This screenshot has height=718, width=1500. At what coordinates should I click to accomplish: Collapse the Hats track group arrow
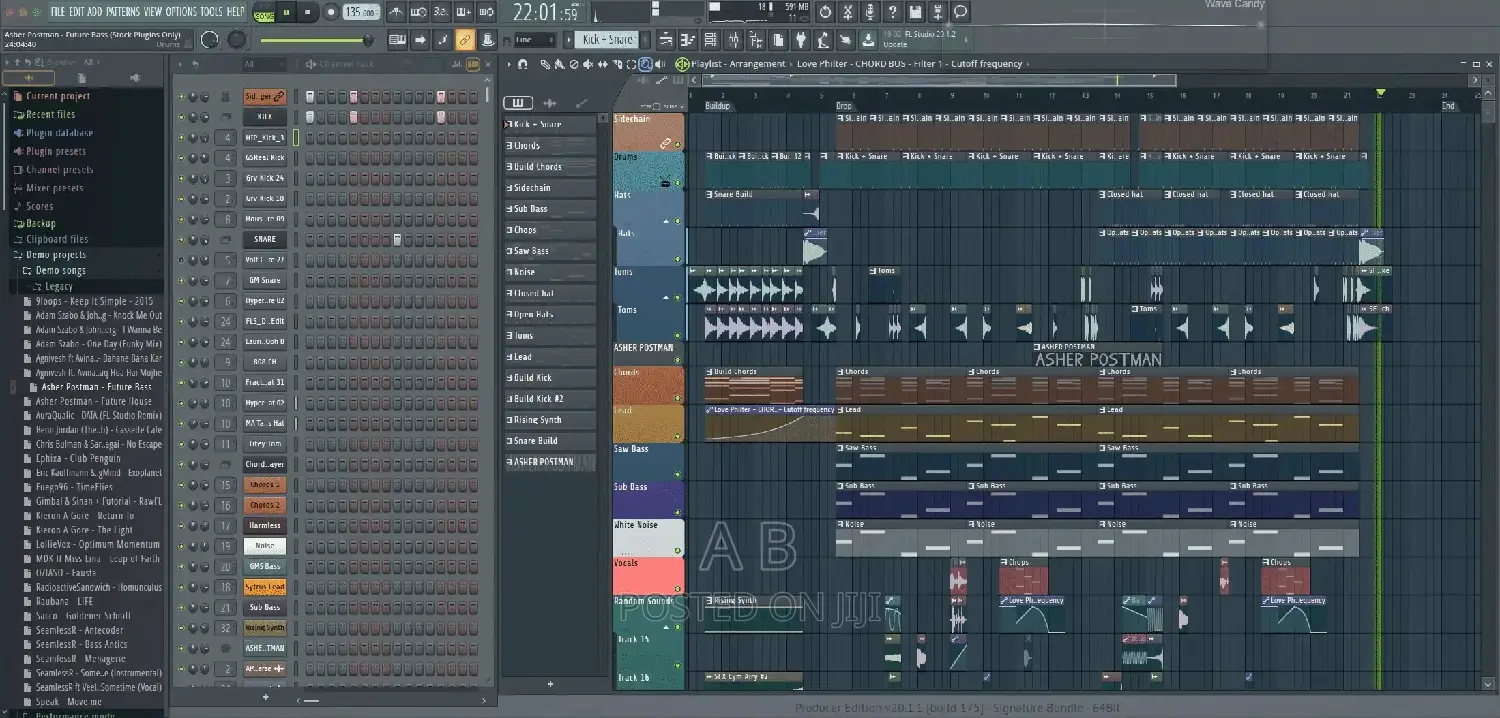coord(667,220)
